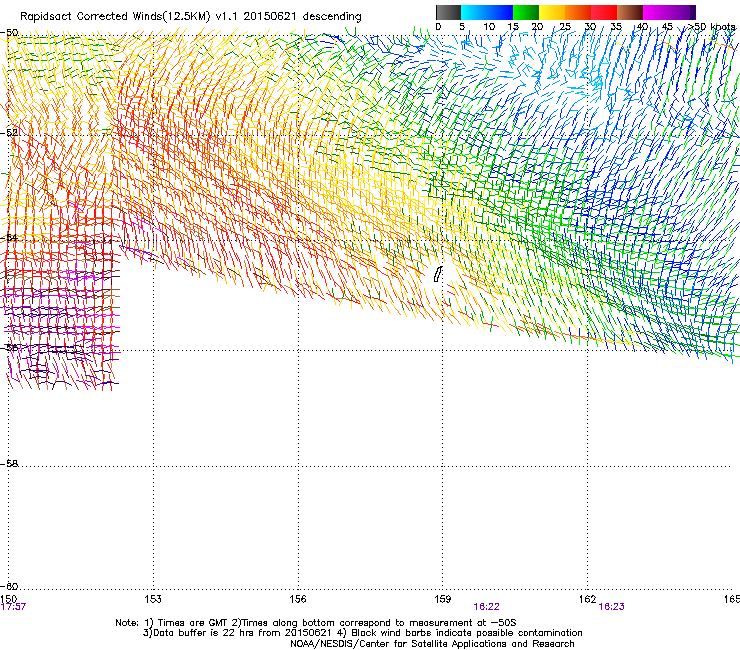The width and height of the screenshot is (740, 650).
Task: Click the longitude label '153'
Action: (x=153, y=599)
